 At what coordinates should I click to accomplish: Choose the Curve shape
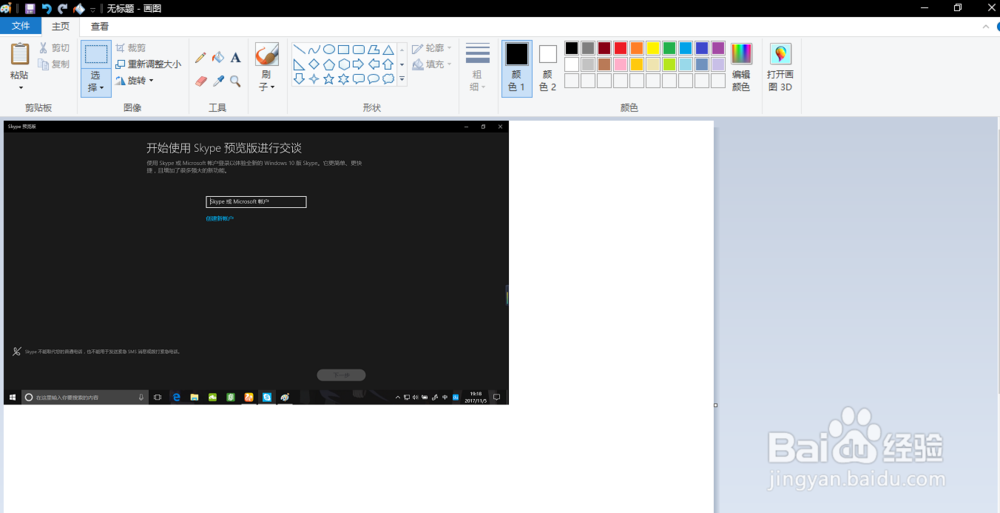[x=314, y=49]
